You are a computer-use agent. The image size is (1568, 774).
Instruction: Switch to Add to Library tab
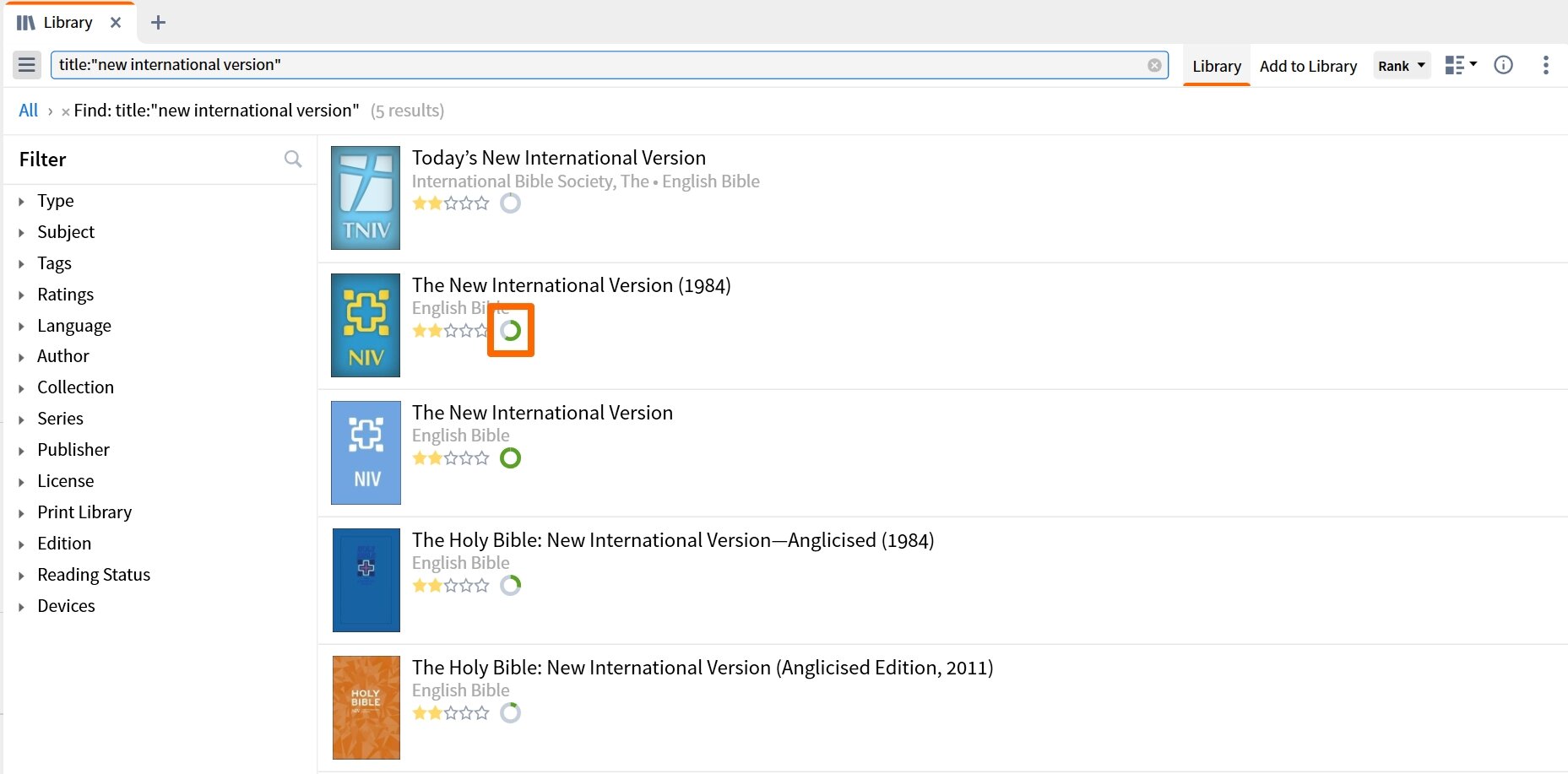(1308, 66)
